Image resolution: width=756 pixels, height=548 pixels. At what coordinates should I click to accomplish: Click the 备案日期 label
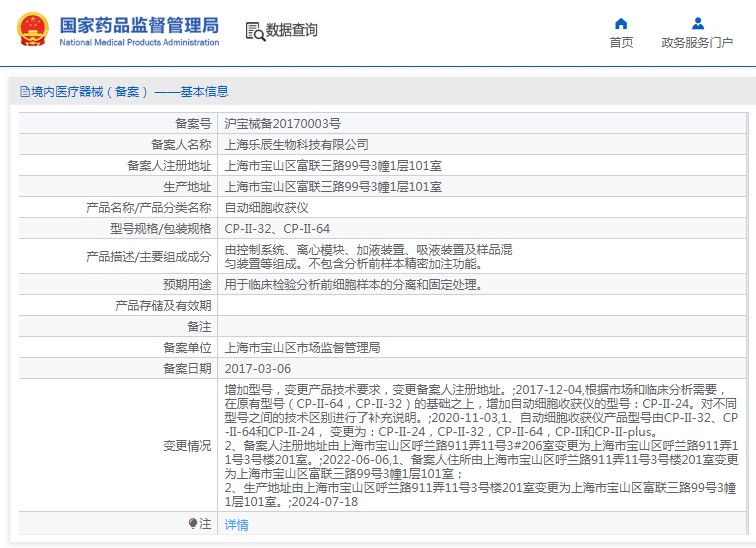click(187, 369)
